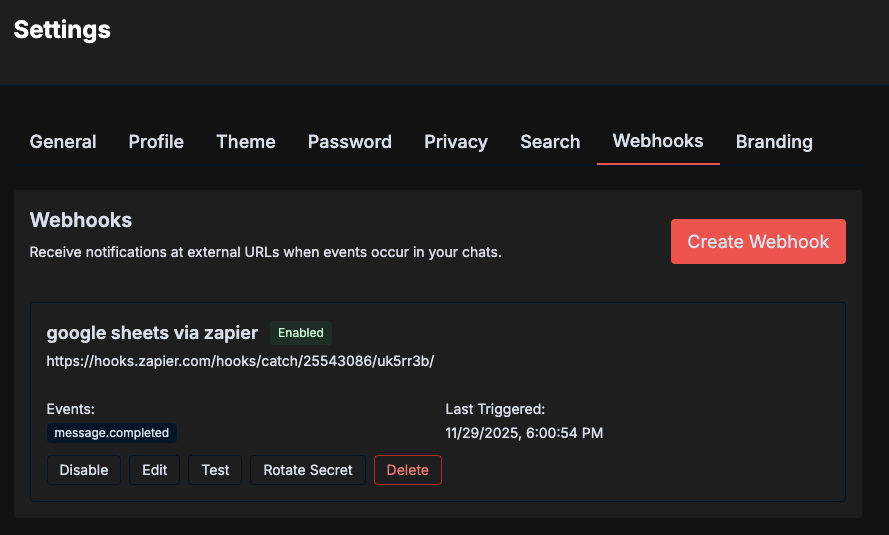Test the zapier webhook
Viewport: 889px width, 535px height.
215,470
